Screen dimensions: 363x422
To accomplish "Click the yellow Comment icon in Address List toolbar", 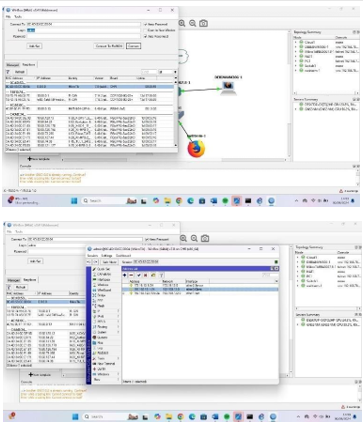I will coord(153,275).
